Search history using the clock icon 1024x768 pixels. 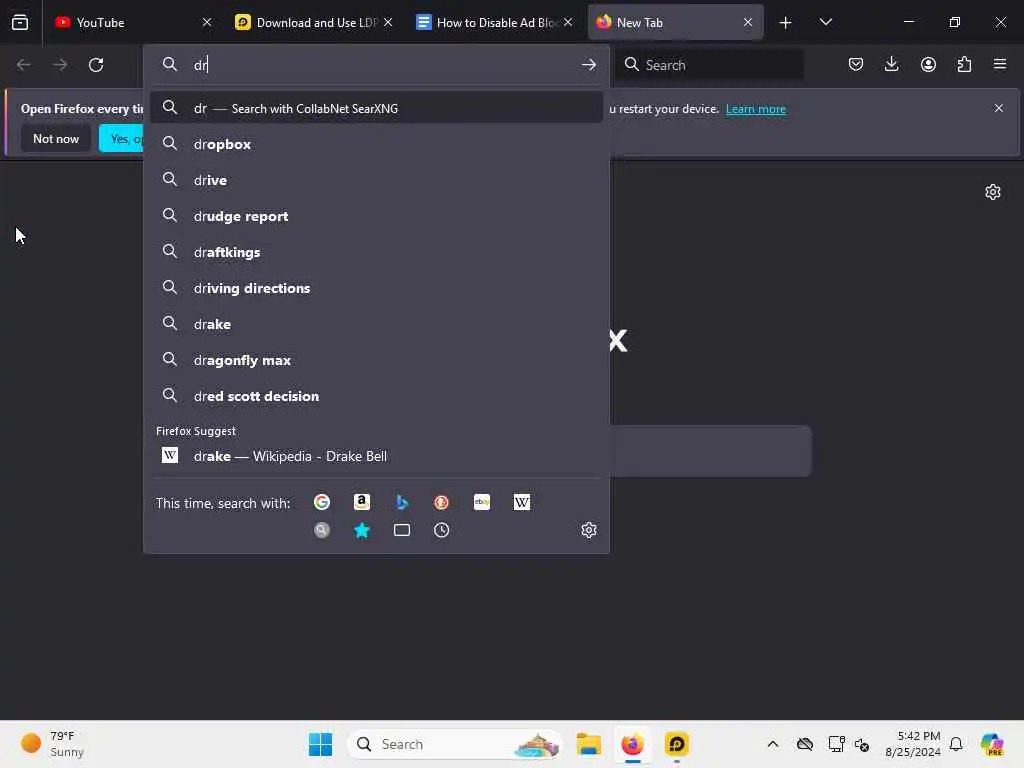tap(441, 530)
